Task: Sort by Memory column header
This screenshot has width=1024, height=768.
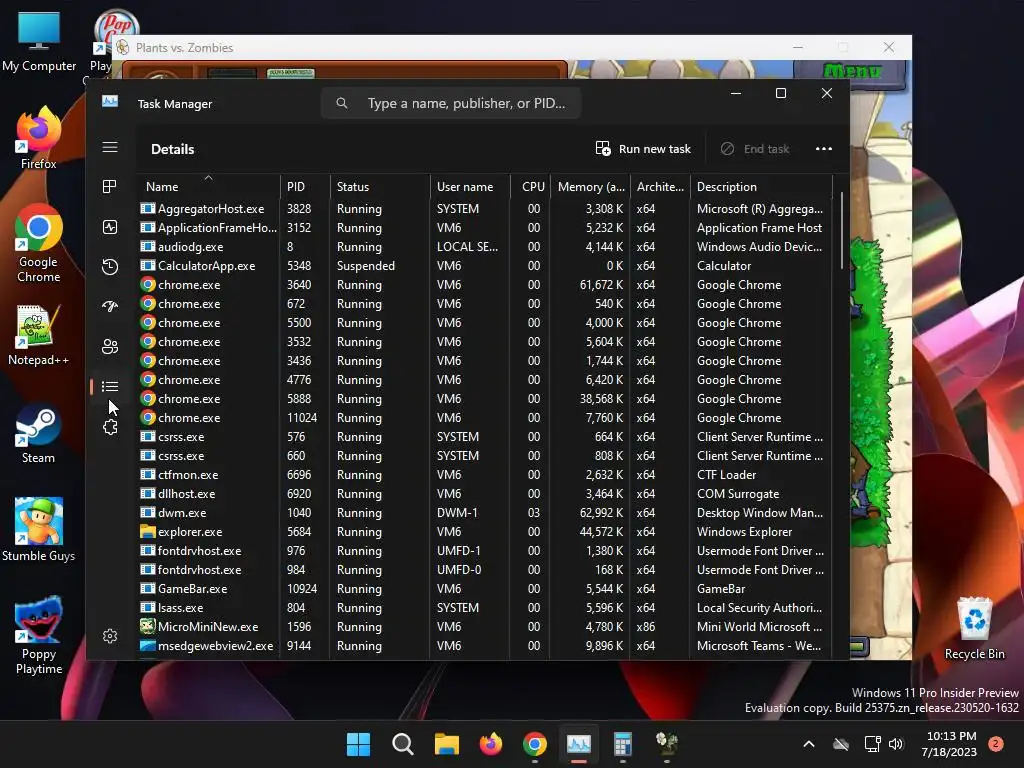Action: pyautogui.click(x=590, y=187)
